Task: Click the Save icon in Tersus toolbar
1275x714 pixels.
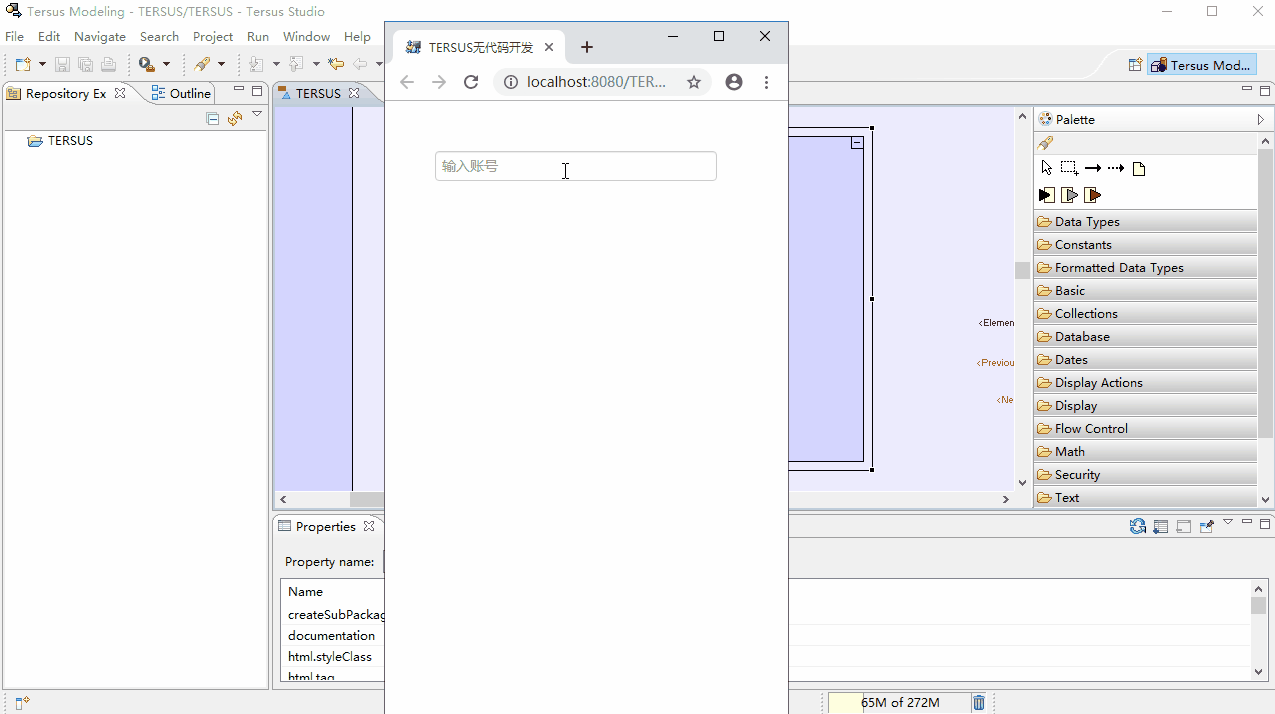Action: click(x=62, y=64)
